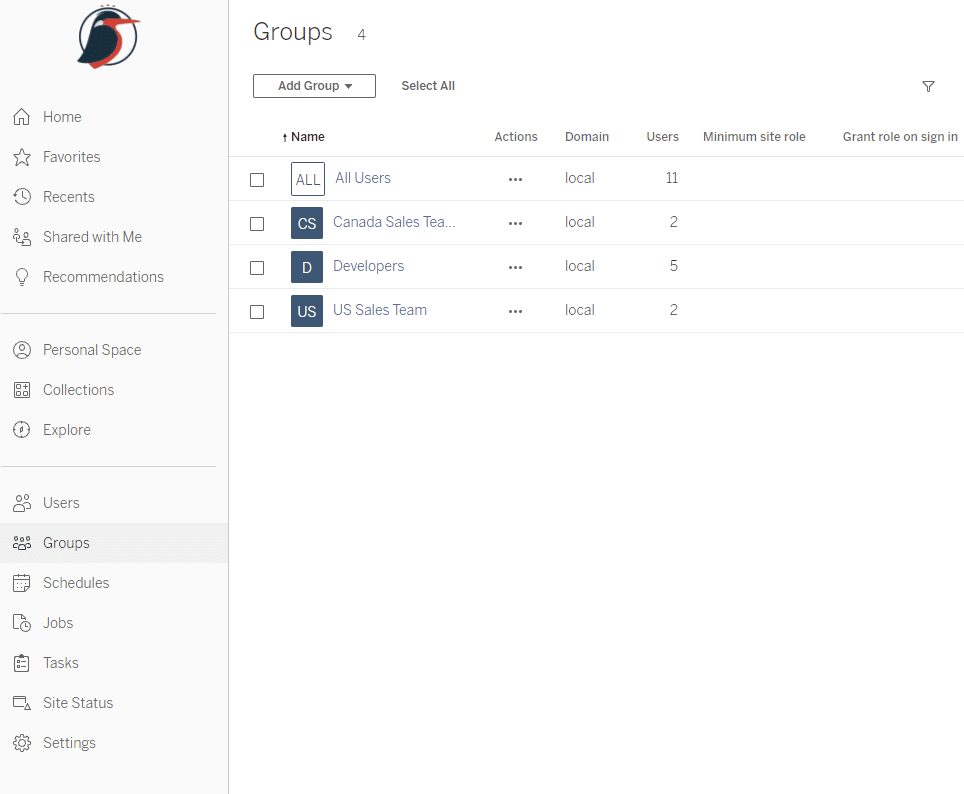Check the Canada Sales Team checkbox
The width and height of the screenshot is (964, 794).
(257, 224)
